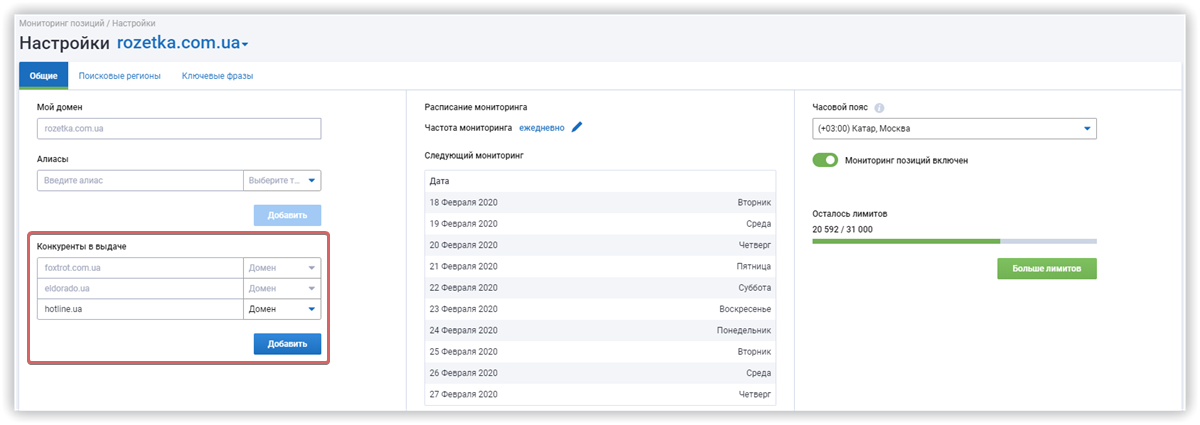The width and height of the screenshot is (1200, 425).
Task: Edit monitoring frequency with pencil icon
Action: coord(577,128)
